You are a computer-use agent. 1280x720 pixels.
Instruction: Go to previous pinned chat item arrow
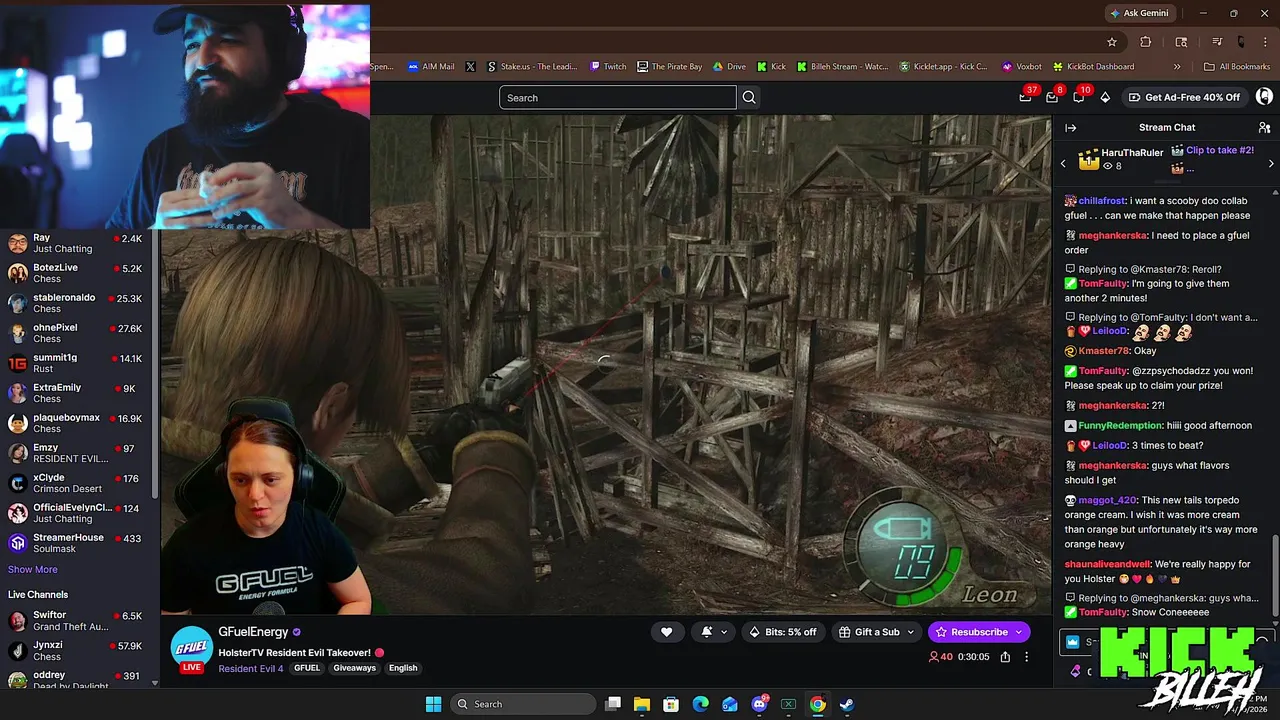click(1063, 164)
